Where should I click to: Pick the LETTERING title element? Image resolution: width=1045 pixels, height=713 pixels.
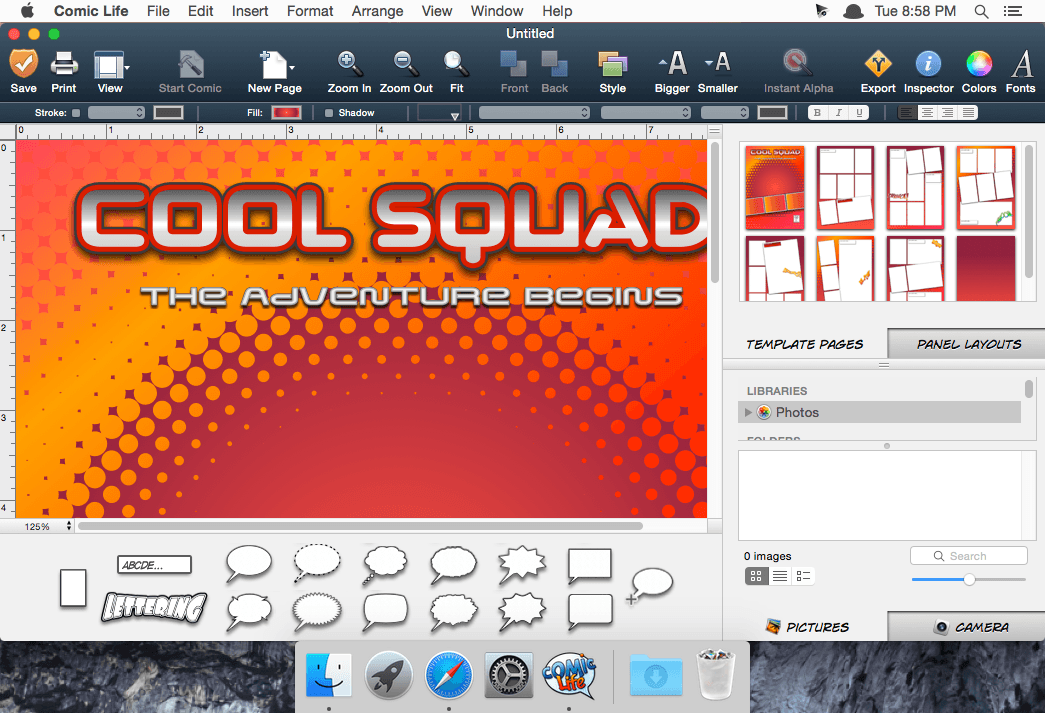coord(154,606)
